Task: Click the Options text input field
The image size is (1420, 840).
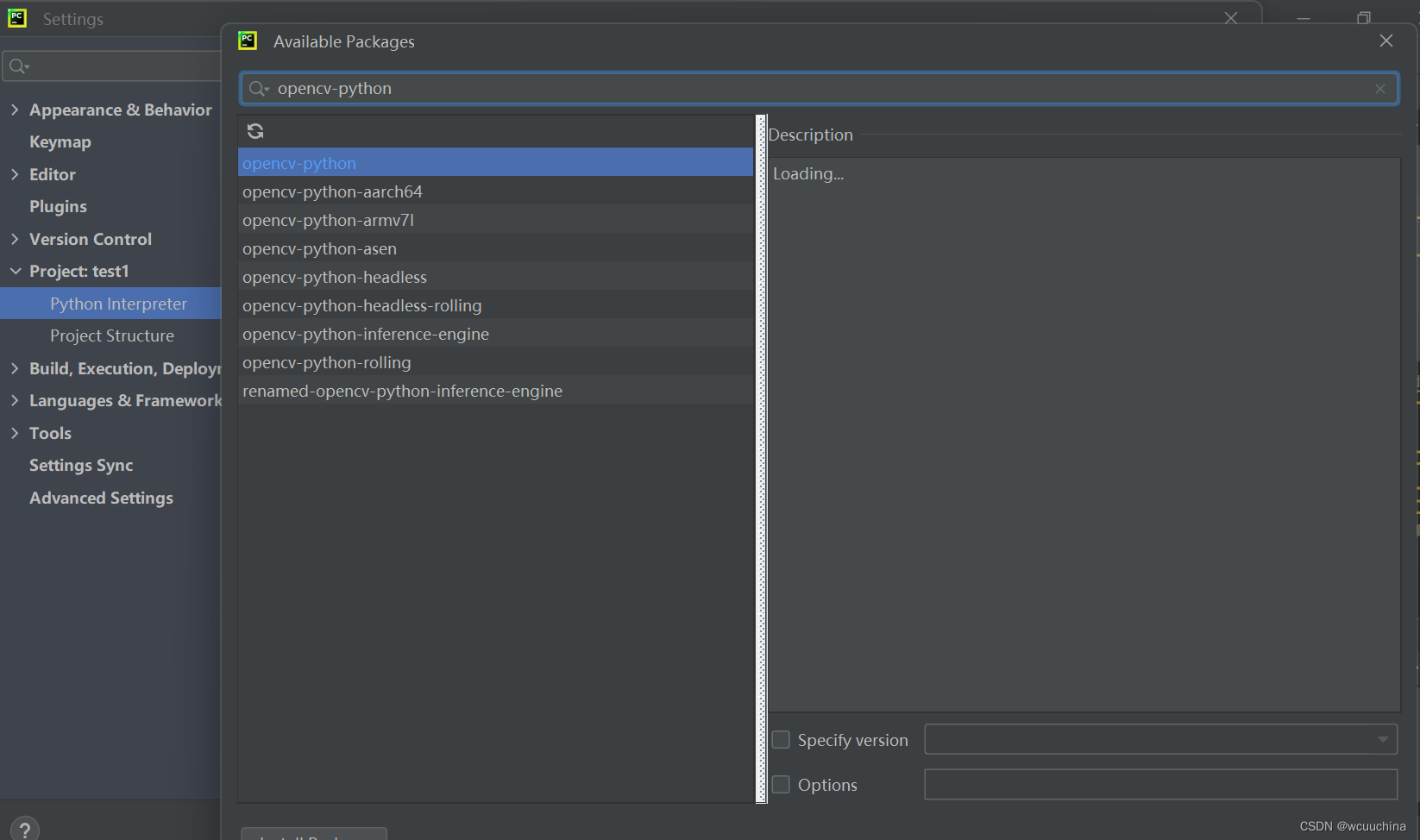Action: (x=1160, y=785)
